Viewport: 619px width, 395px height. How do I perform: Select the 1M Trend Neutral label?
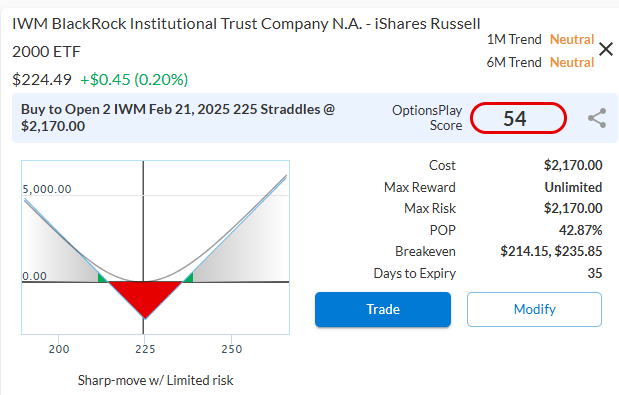click(x=540, y=39)
